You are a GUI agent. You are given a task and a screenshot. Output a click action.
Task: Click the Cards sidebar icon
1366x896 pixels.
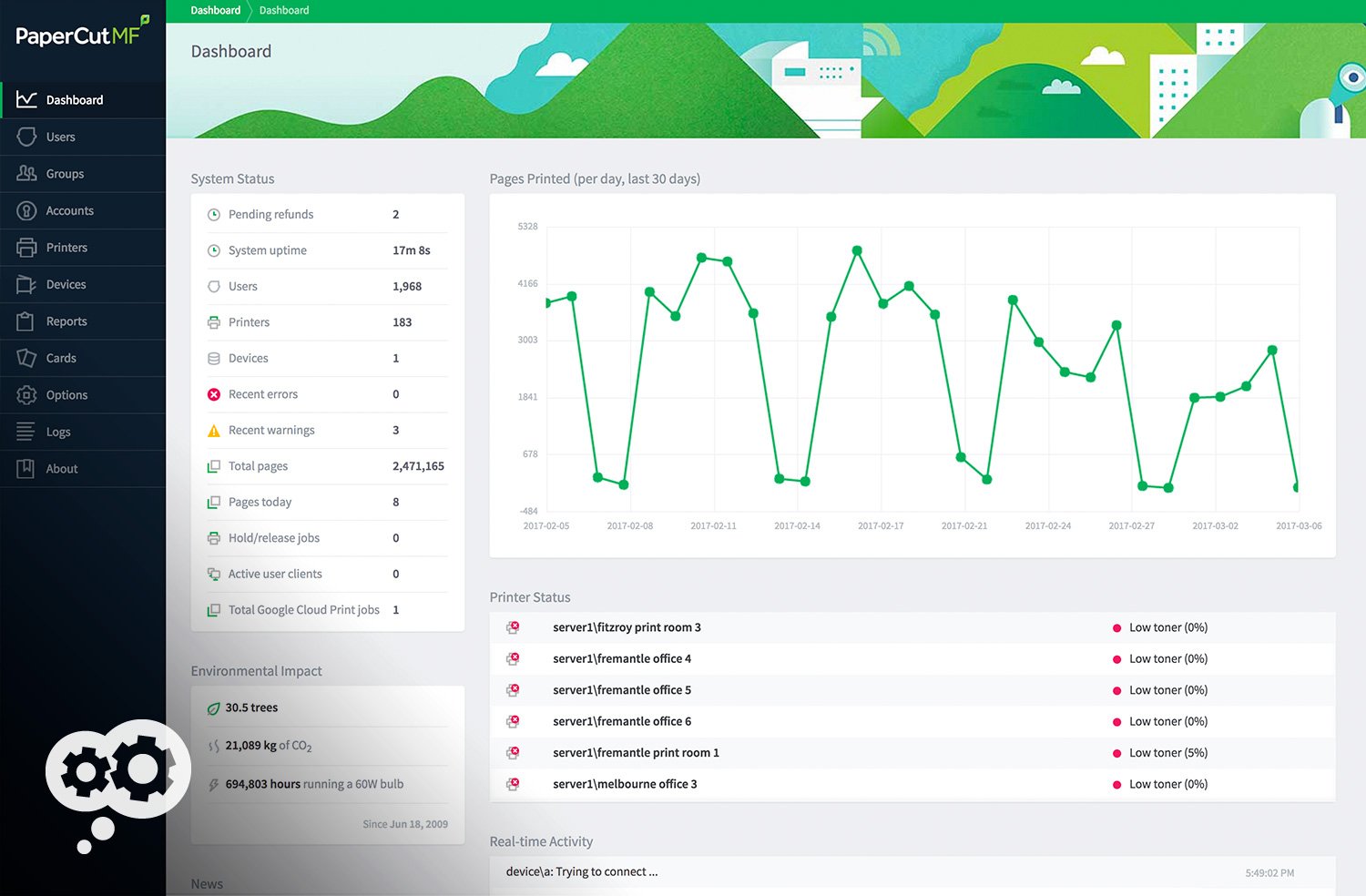[26, 358]
